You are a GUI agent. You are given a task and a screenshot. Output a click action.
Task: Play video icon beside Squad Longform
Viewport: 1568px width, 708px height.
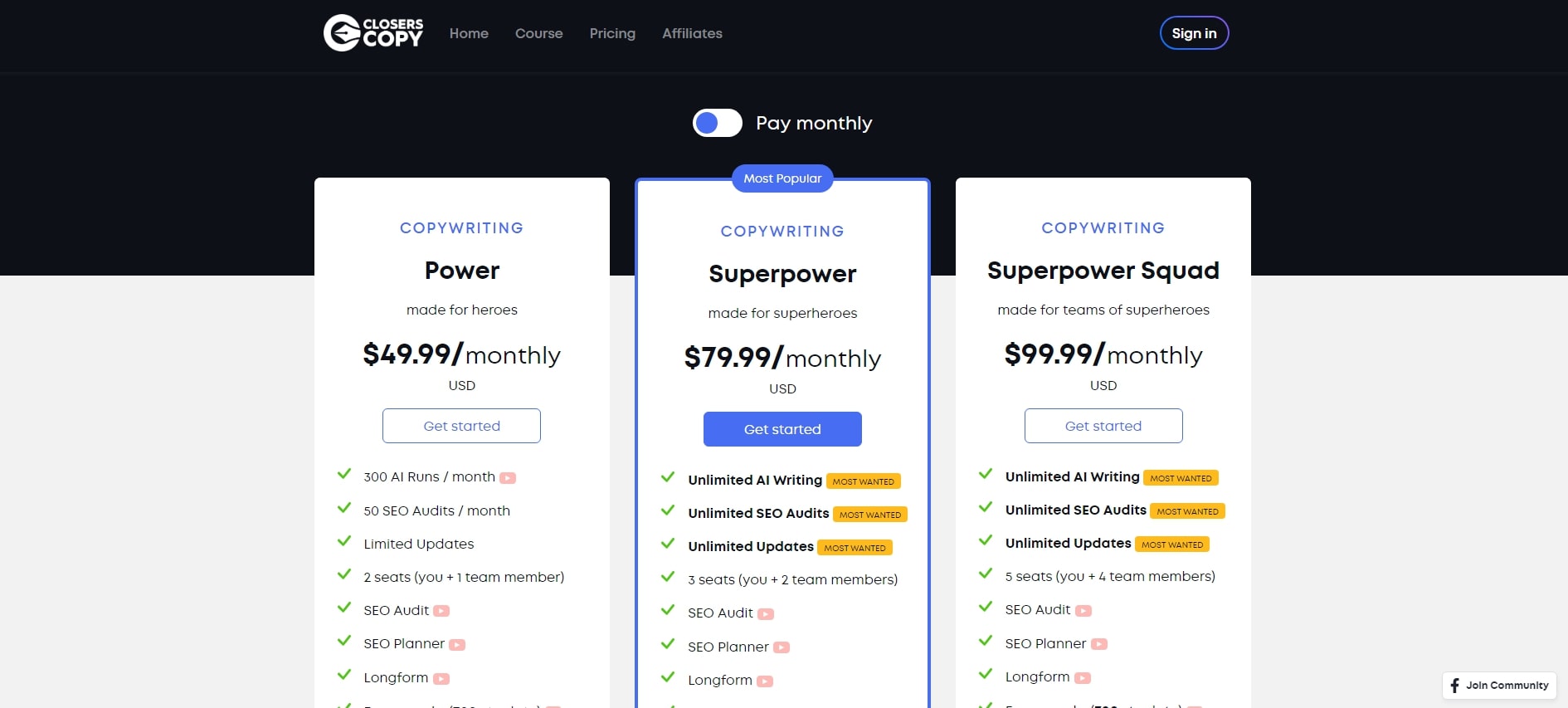pyautogui.click(x=1083, y=678)
